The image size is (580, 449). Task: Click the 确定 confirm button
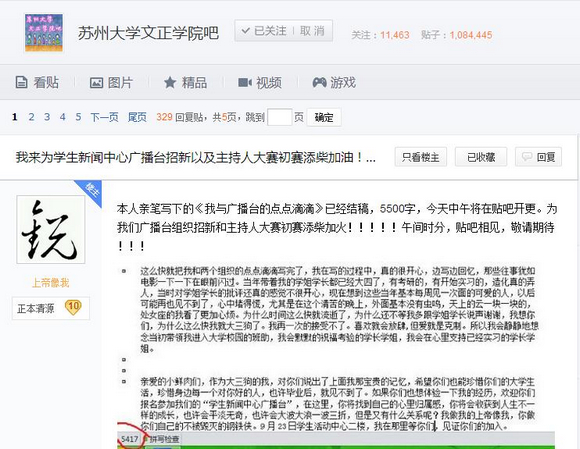(324, 117)
